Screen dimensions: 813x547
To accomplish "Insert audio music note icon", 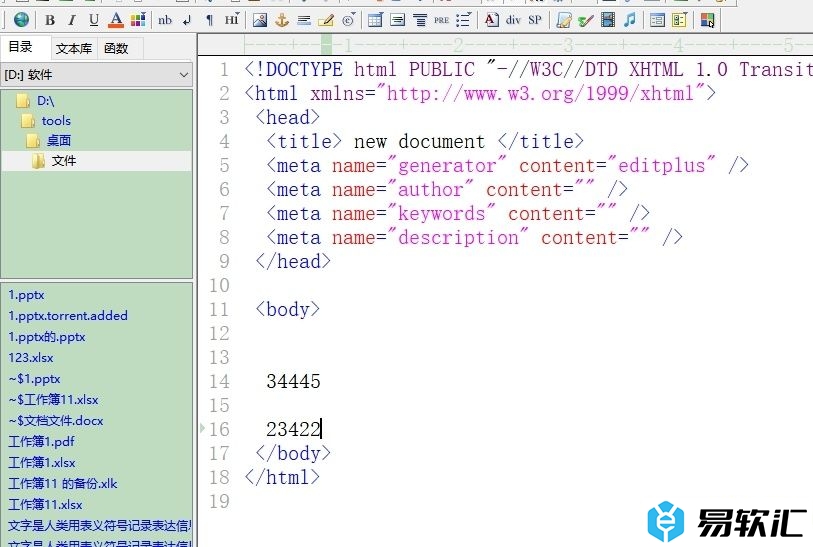I will pos(630,20).
